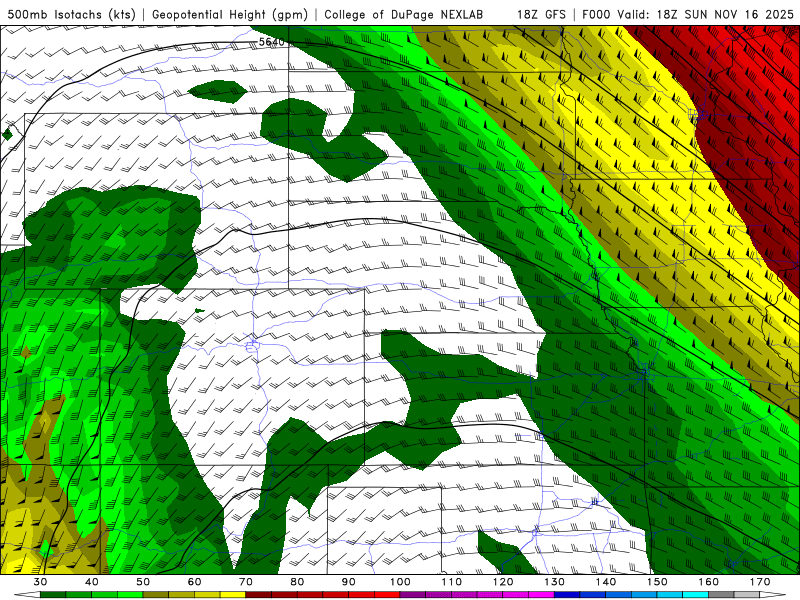This screenshot has height=600, width=800.
Task: Click the "18Z SUN NOV 16 2025" valid time
Action: (725, 14)
